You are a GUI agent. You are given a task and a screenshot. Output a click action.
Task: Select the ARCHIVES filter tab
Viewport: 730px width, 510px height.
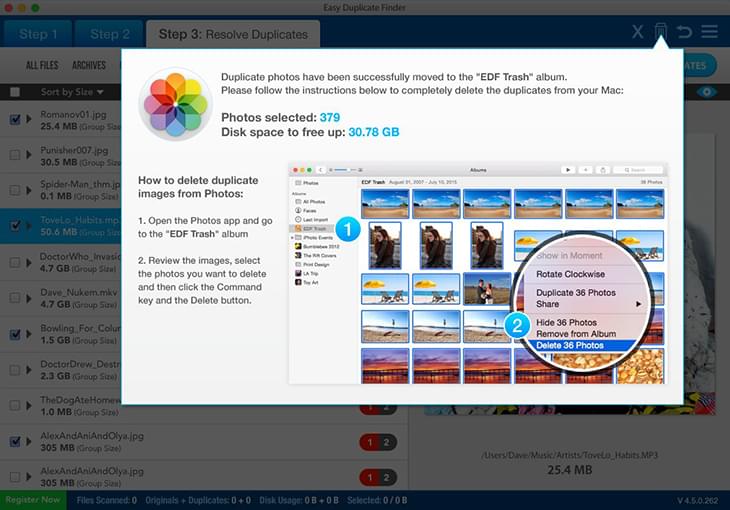pos(89,65)
